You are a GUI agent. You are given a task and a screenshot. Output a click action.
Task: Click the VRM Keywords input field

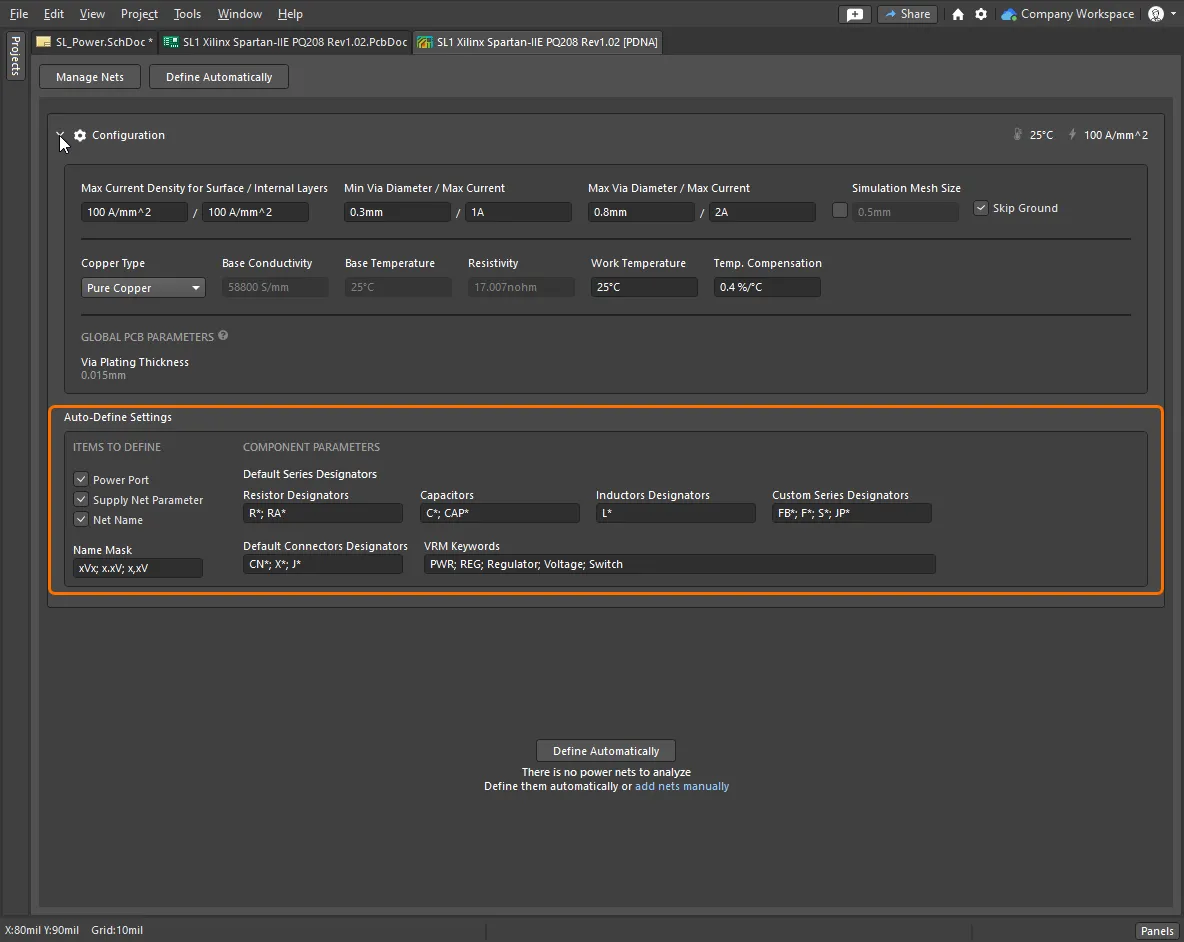(x=679, y=564)
